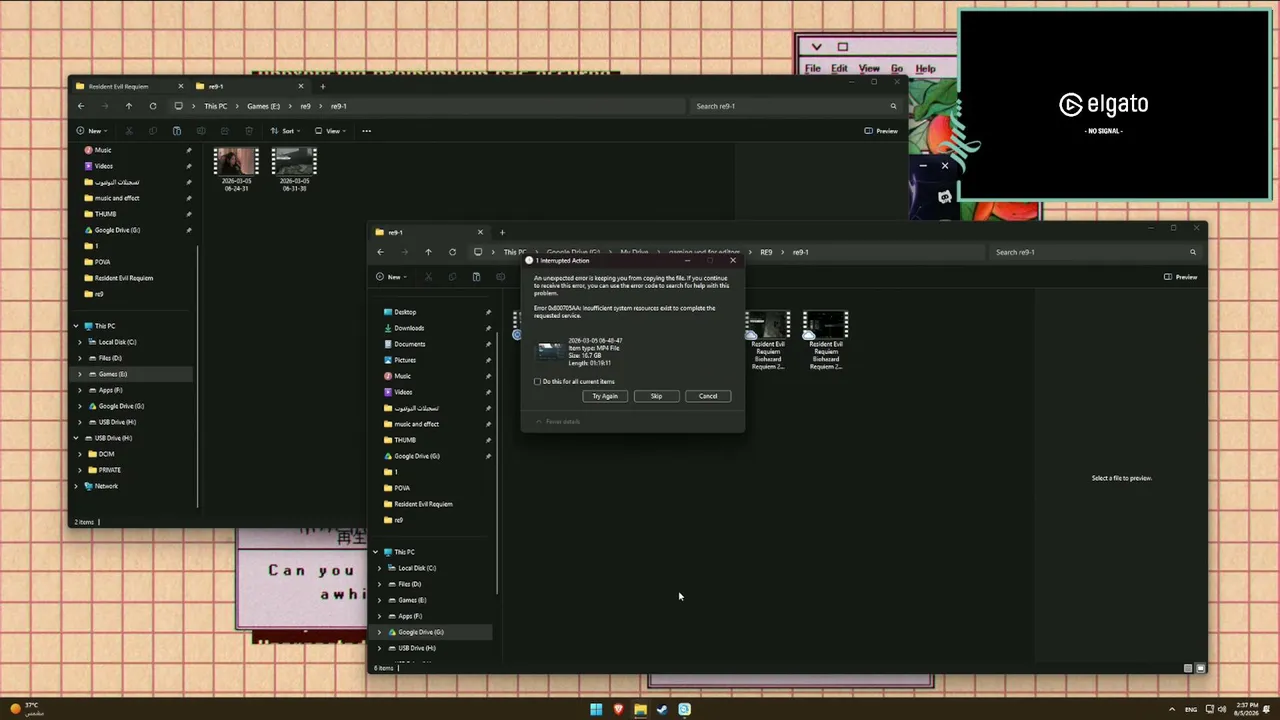1280x720 pixels.
Task: Open Brave browser from the taskbar
Action: (618, 709)
